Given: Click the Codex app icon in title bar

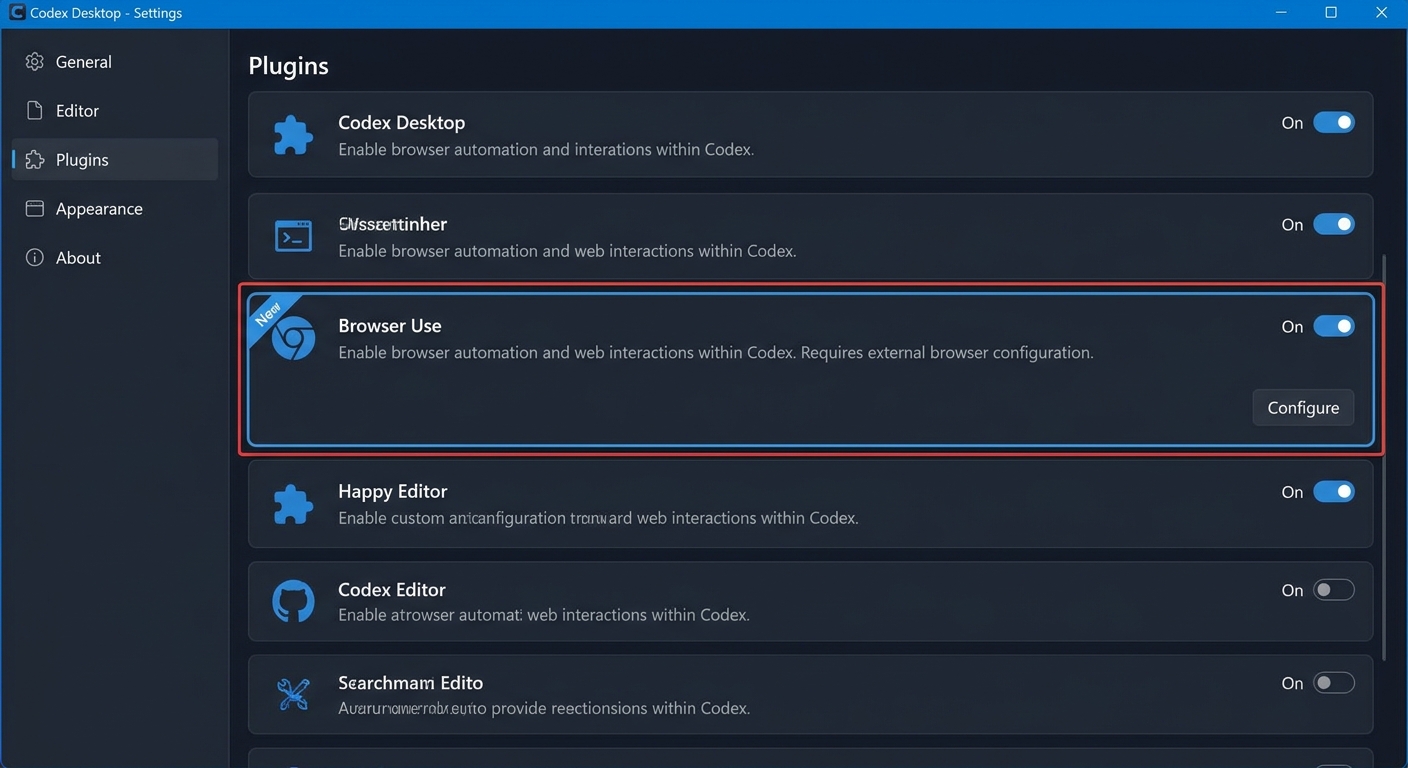Looking at the screenshot, I should pyautogui.click(x=17, y=13).
